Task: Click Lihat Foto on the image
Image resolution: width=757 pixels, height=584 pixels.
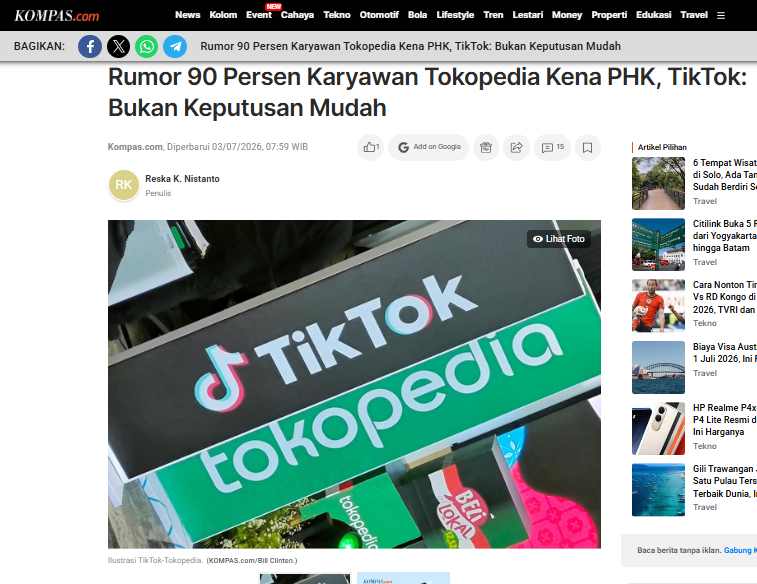Action: coord(559,239)
